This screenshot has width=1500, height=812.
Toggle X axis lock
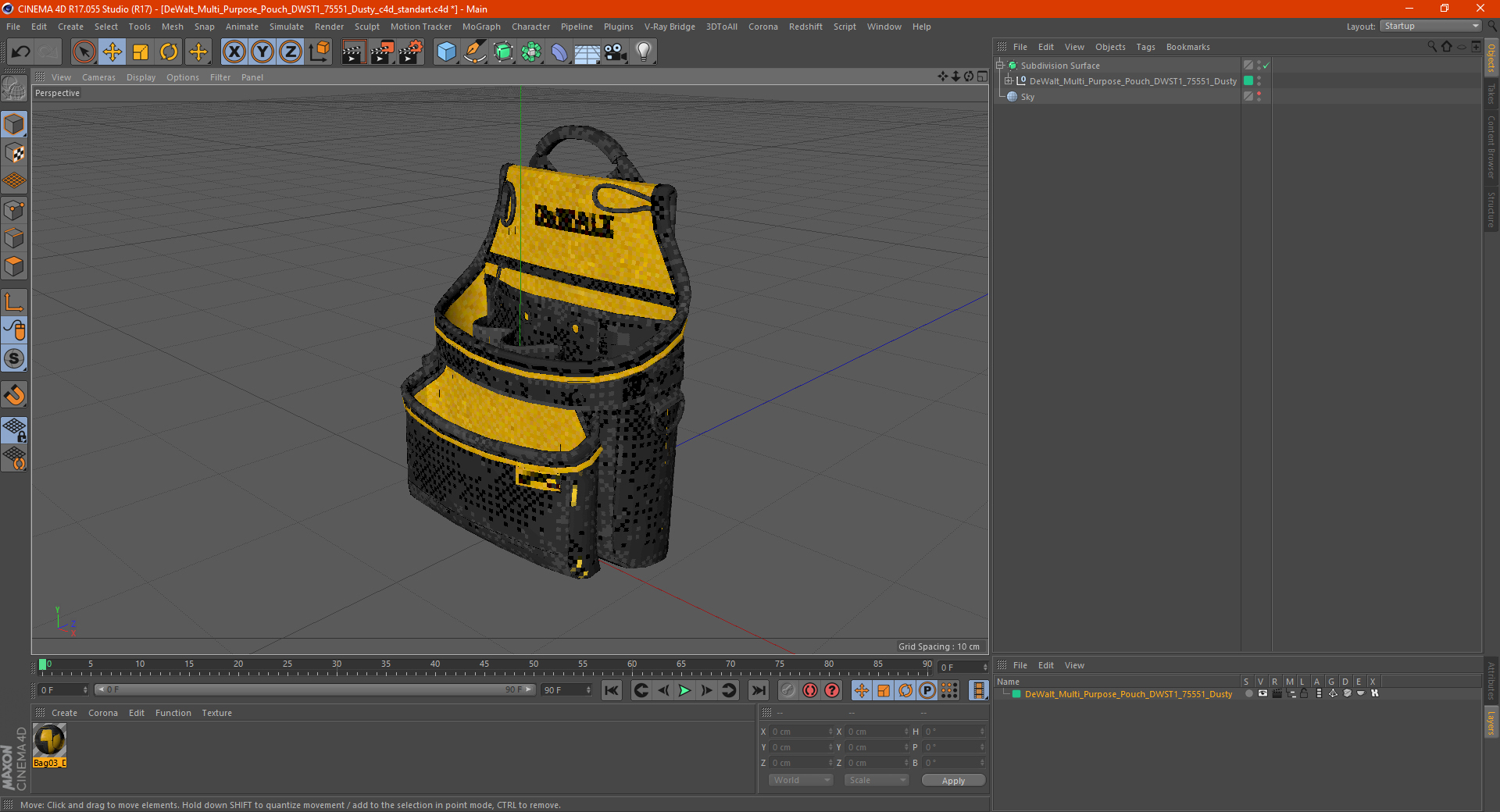pyautogui.click(x=234, y=52)
